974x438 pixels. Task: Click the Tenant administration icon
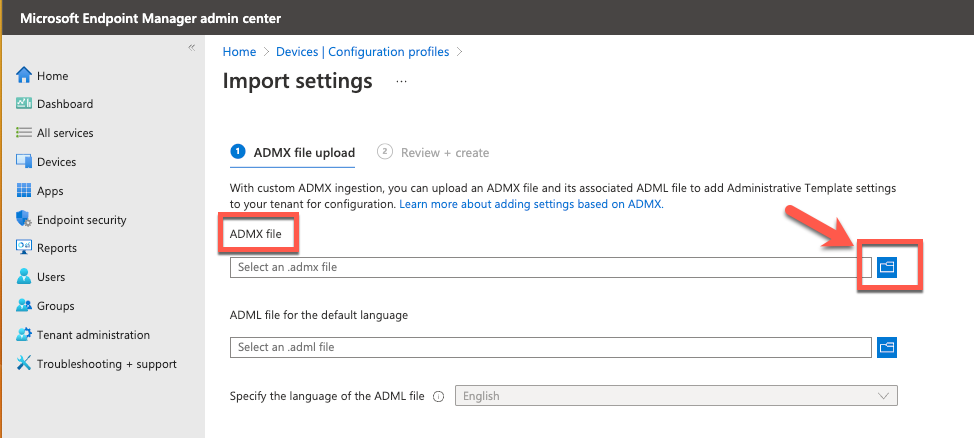coord(24,334)
